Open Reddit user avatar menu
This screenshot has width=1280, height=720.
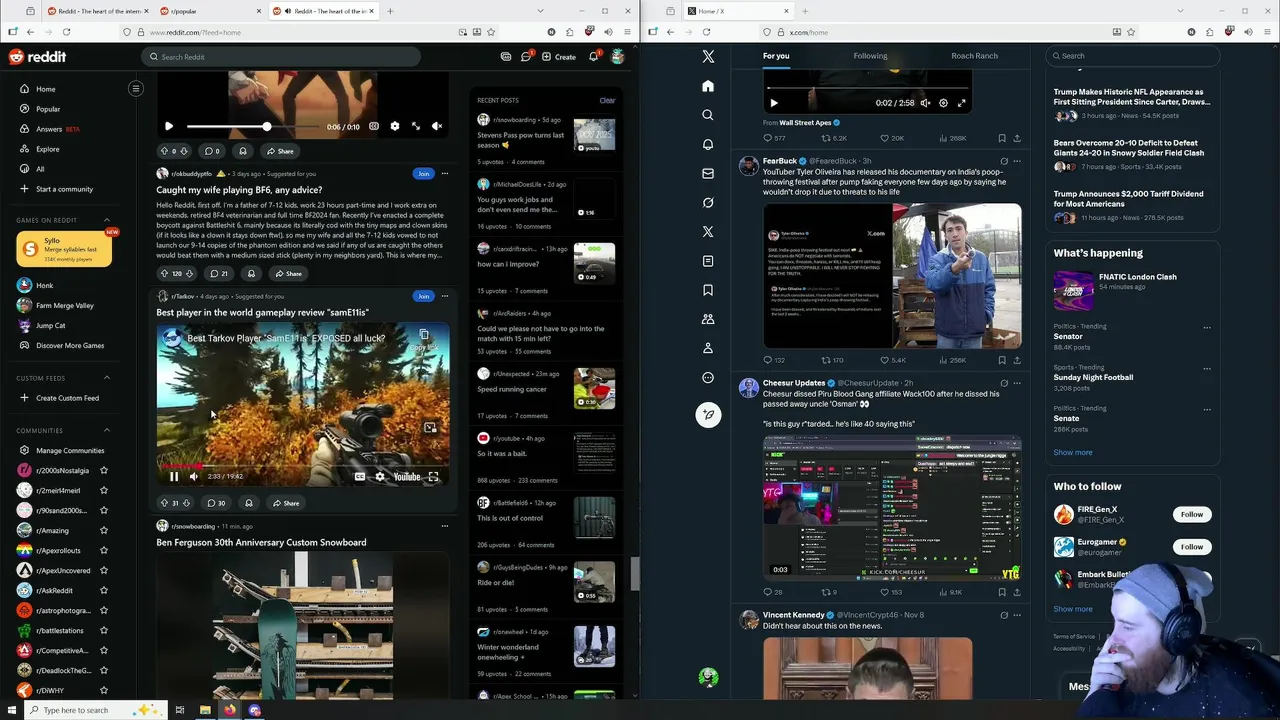[x=618, y=57]
